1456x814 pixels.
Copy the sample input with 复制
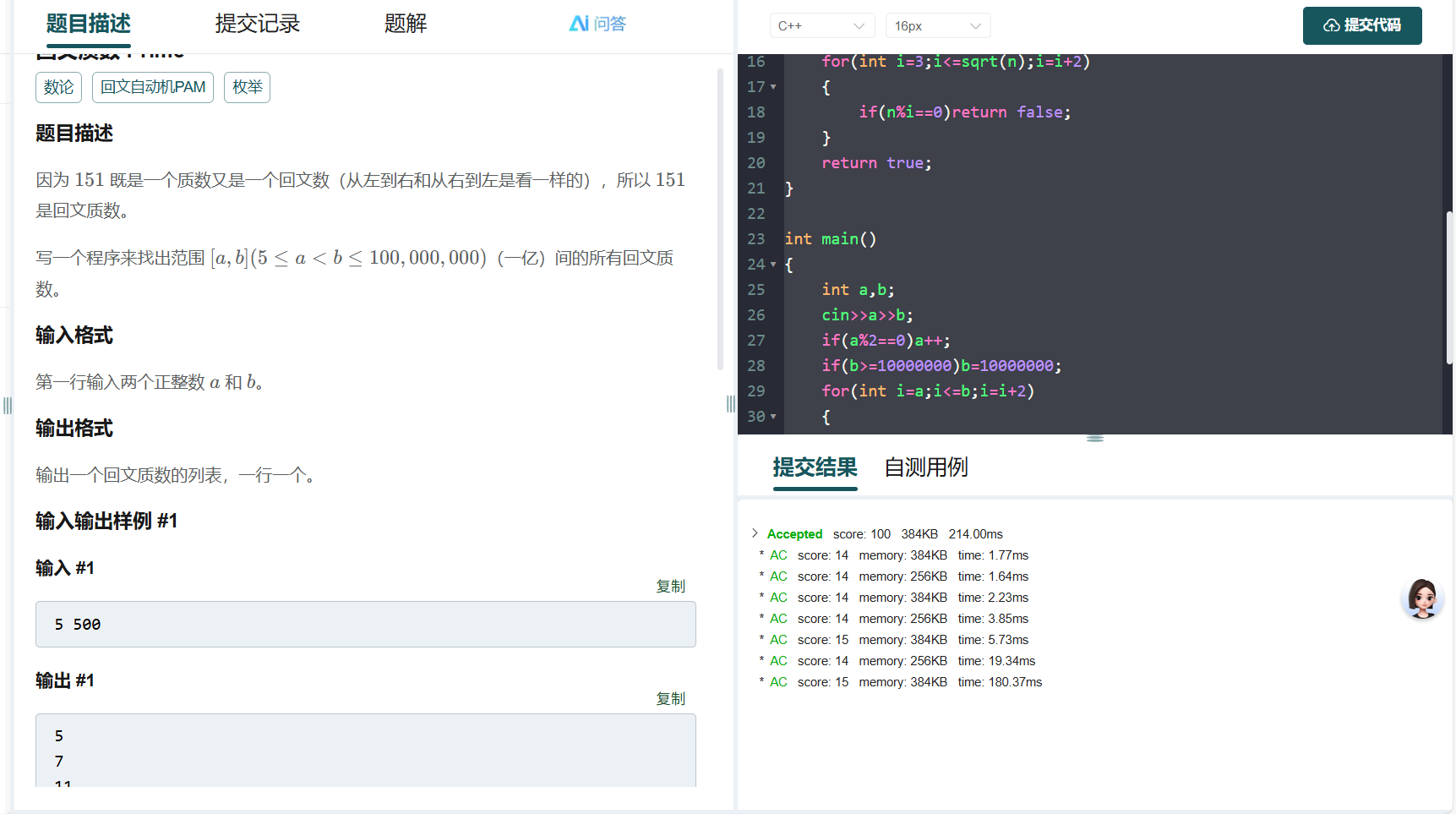tap(670, 587)
